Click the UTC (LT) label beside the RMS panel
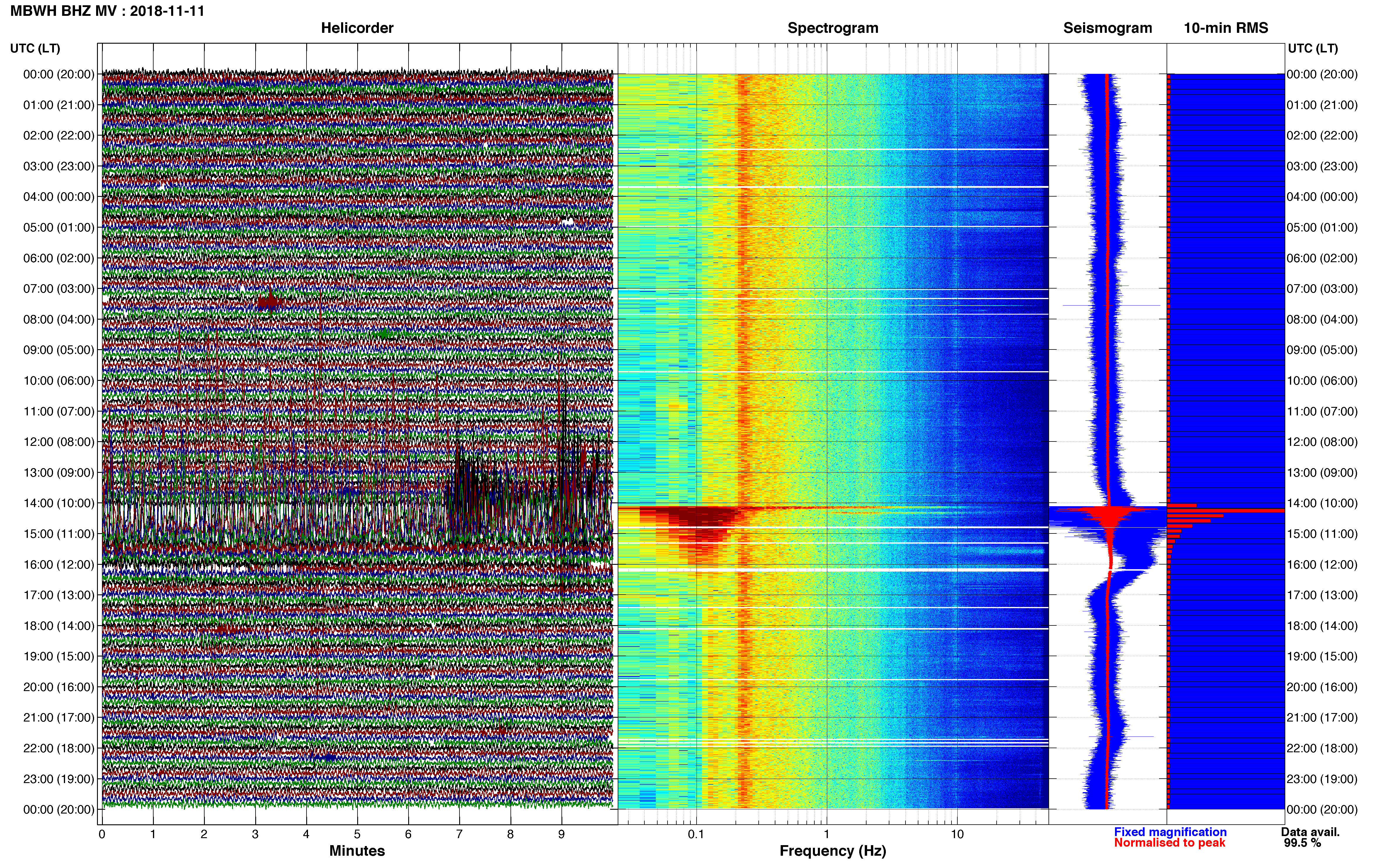 1313,48
